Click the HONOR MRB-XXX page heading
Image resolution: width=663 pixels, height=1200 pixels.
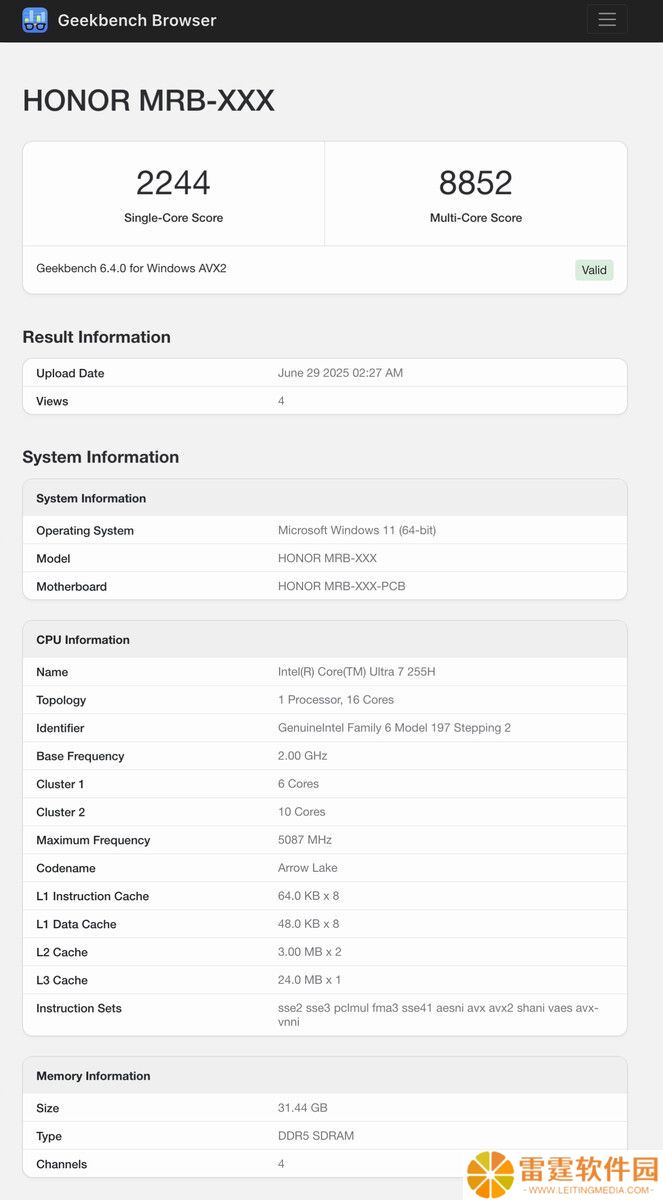coord(148,100)
